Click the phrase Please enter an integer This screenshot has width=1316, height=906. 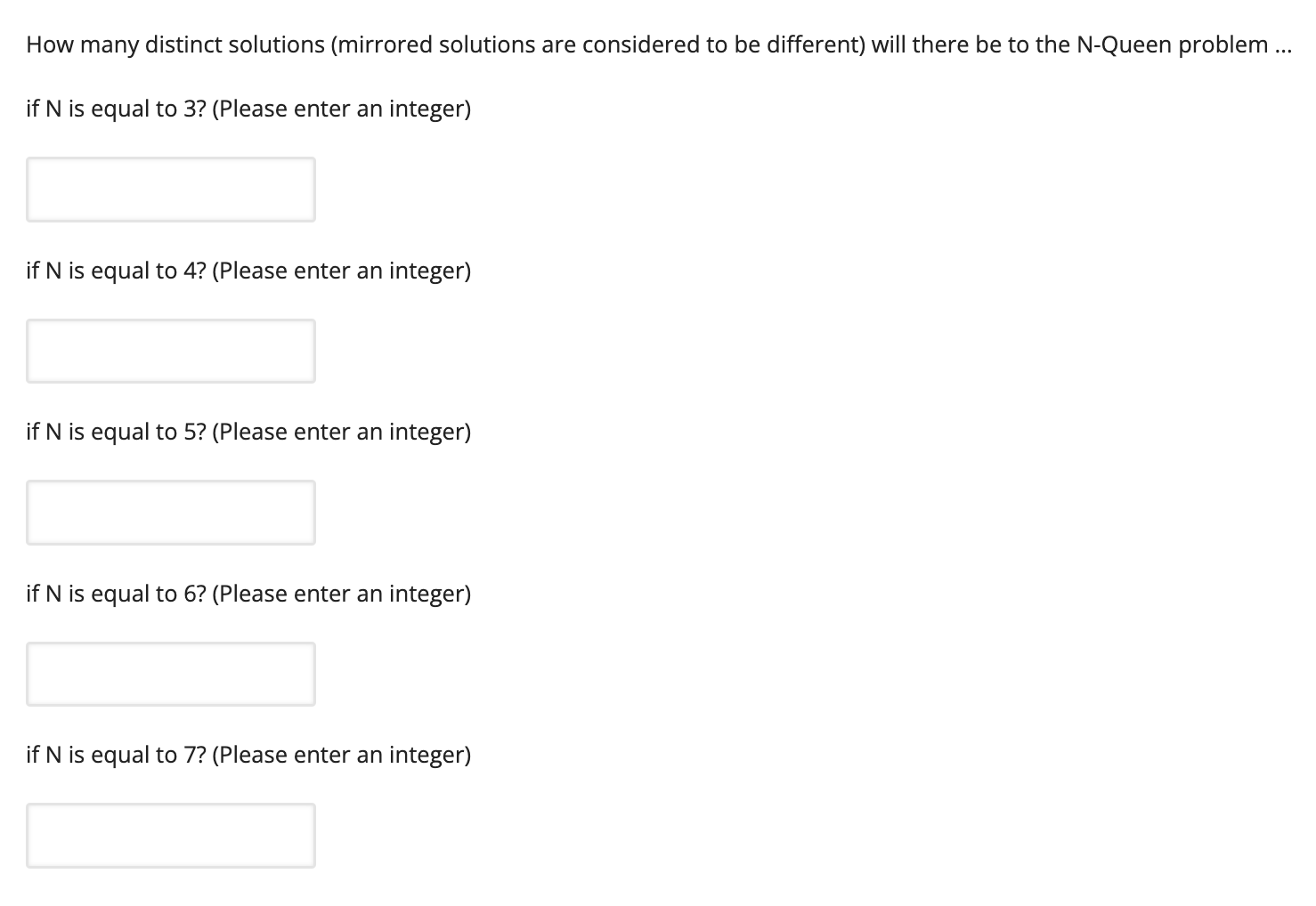tap(344, 109)
